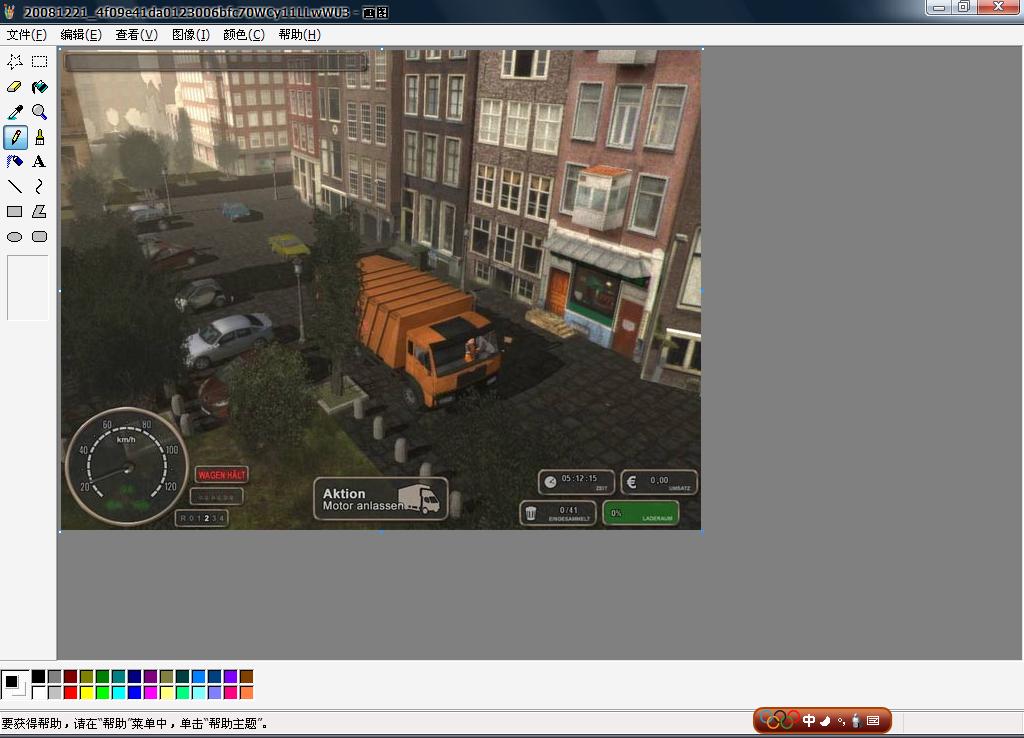Pick the red color swatch
The height and width of the screenshot is (738, 1024).
pos(70,693)
